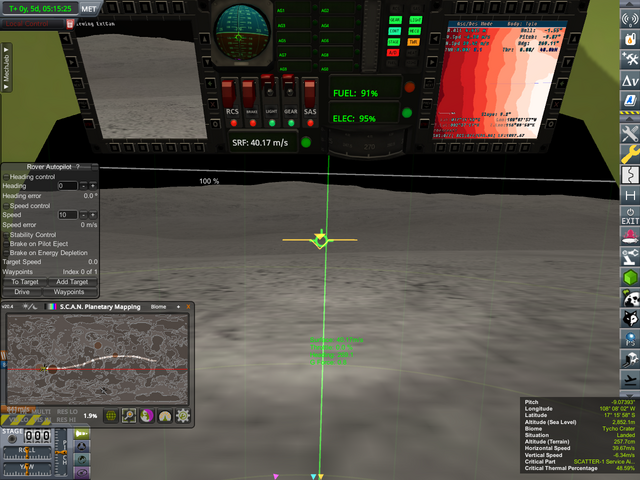Click the landing aircraft toolbar icon
This screenshot has height=480, width=640.
click(630, 380)
